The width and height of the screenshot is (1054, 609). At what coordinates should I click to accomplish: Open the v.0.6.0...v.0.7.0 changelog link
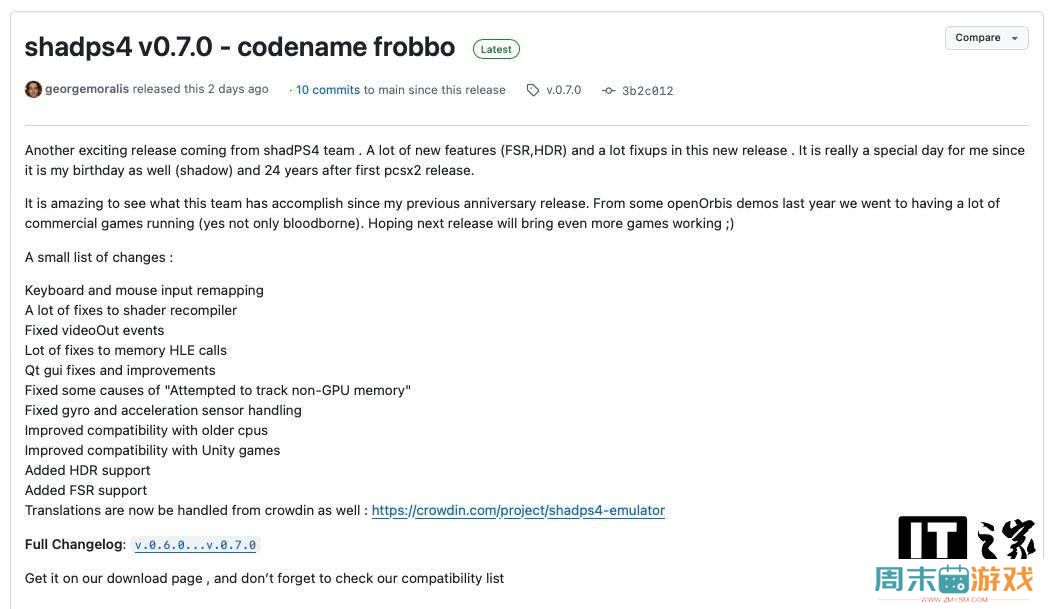(x=196, y=545)
